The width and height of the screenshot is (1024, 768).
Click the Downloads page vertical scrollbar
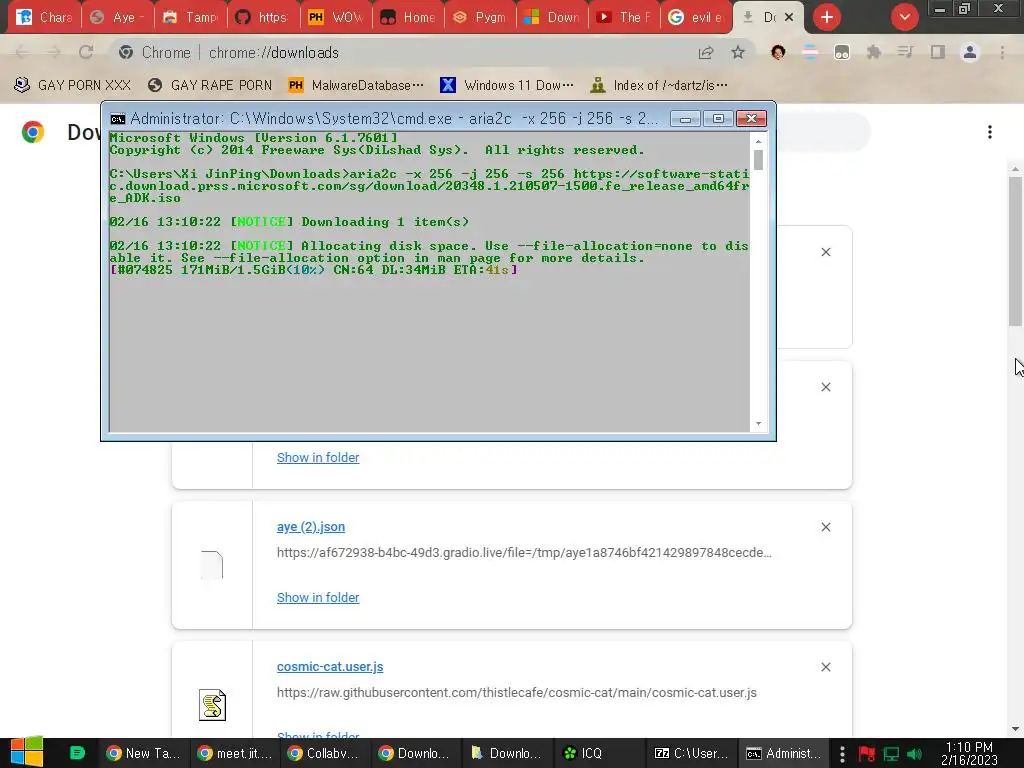coord(1015,251)
